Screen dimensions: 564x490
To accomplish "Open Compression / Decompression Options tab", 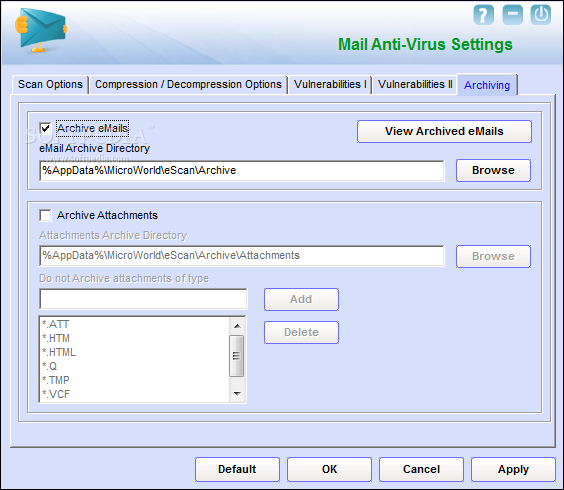I will (x=188, y=85).
